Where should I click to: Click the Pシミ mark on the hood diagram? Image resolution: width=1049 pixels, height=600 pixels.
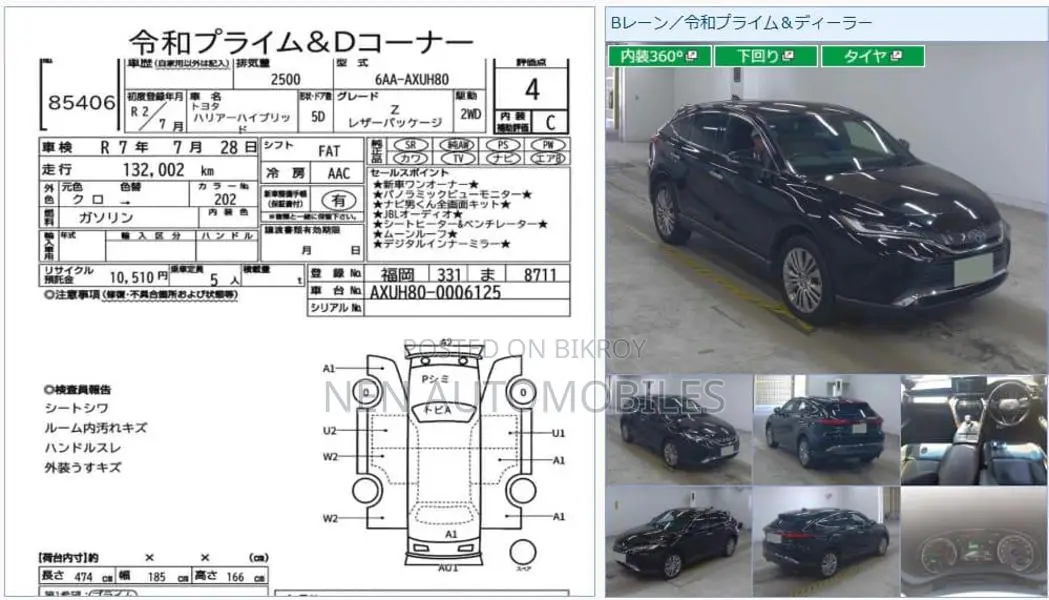pyautogui.click(x=435, y=379)
